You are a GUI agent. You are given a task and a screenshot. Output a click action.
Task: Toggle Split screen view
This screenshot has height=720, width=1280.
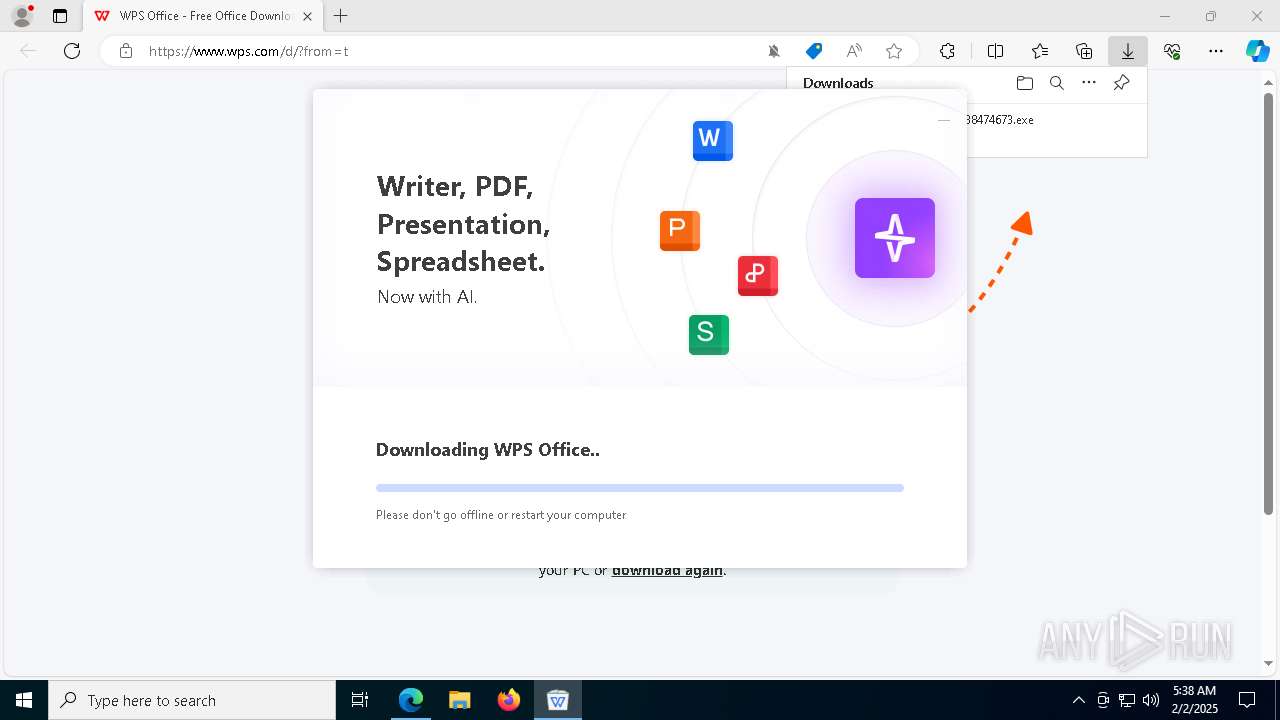pyautogui.click(x=996, y=51)
